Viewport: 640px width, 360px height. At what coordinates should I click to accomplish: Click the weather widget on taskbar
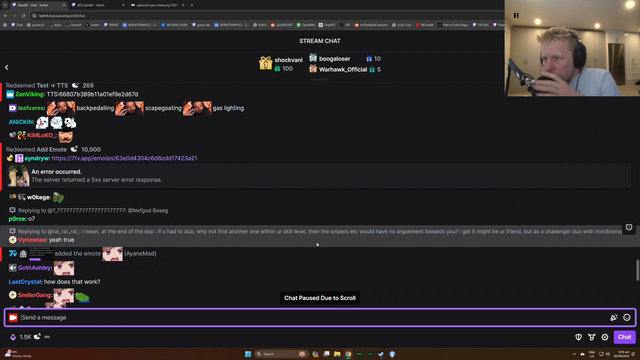pos(18,354)
